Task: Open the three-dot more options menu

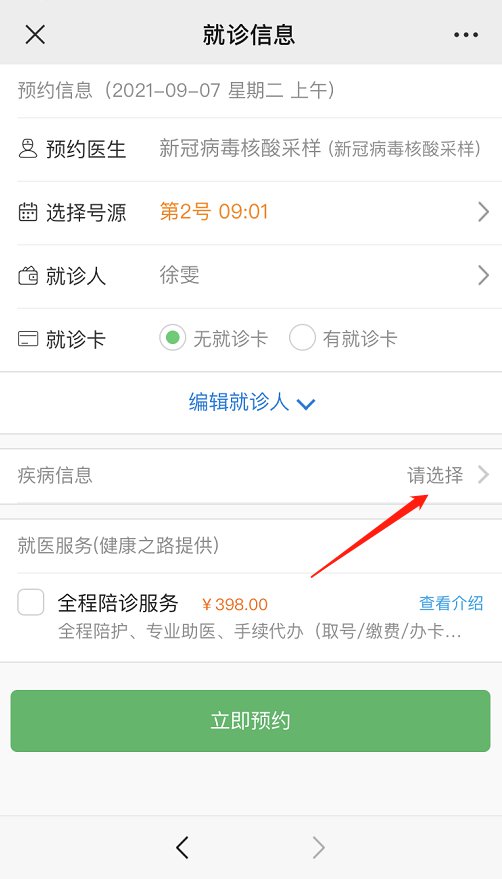Action: 466,35
